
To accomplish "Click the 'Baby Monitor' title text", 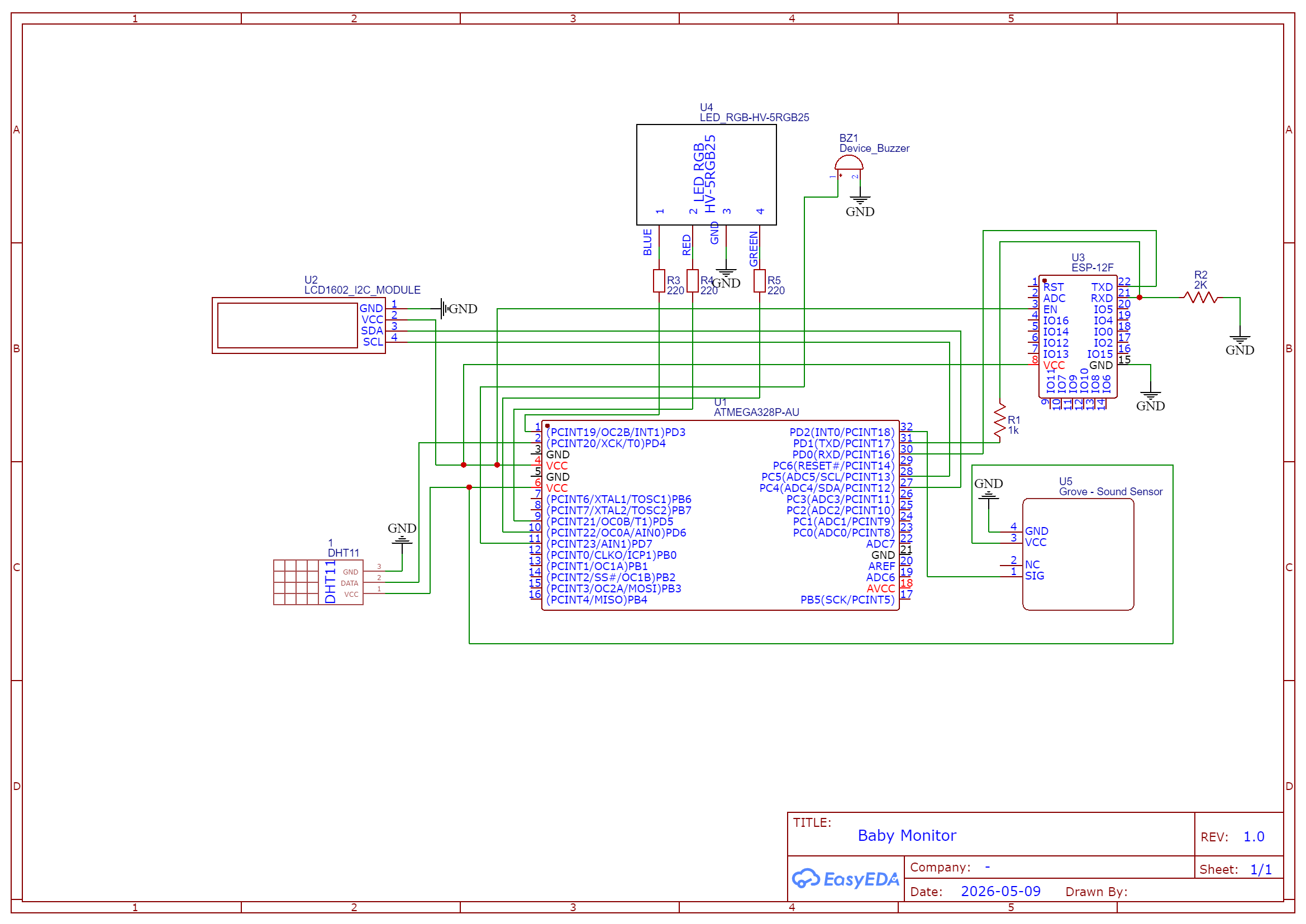I will (x=907, y=835).
